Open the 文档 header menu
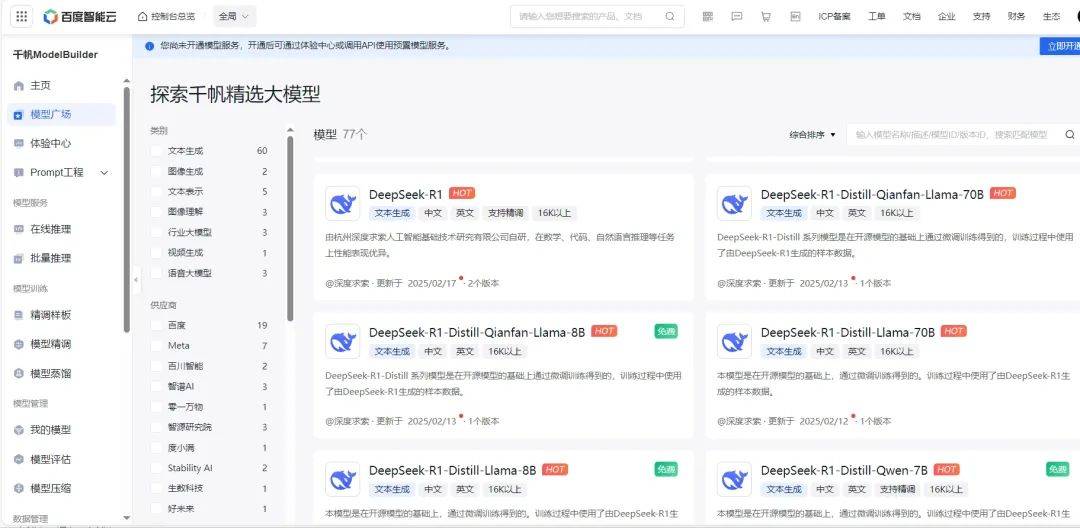 pyautogui.click(x=911, y=17)
